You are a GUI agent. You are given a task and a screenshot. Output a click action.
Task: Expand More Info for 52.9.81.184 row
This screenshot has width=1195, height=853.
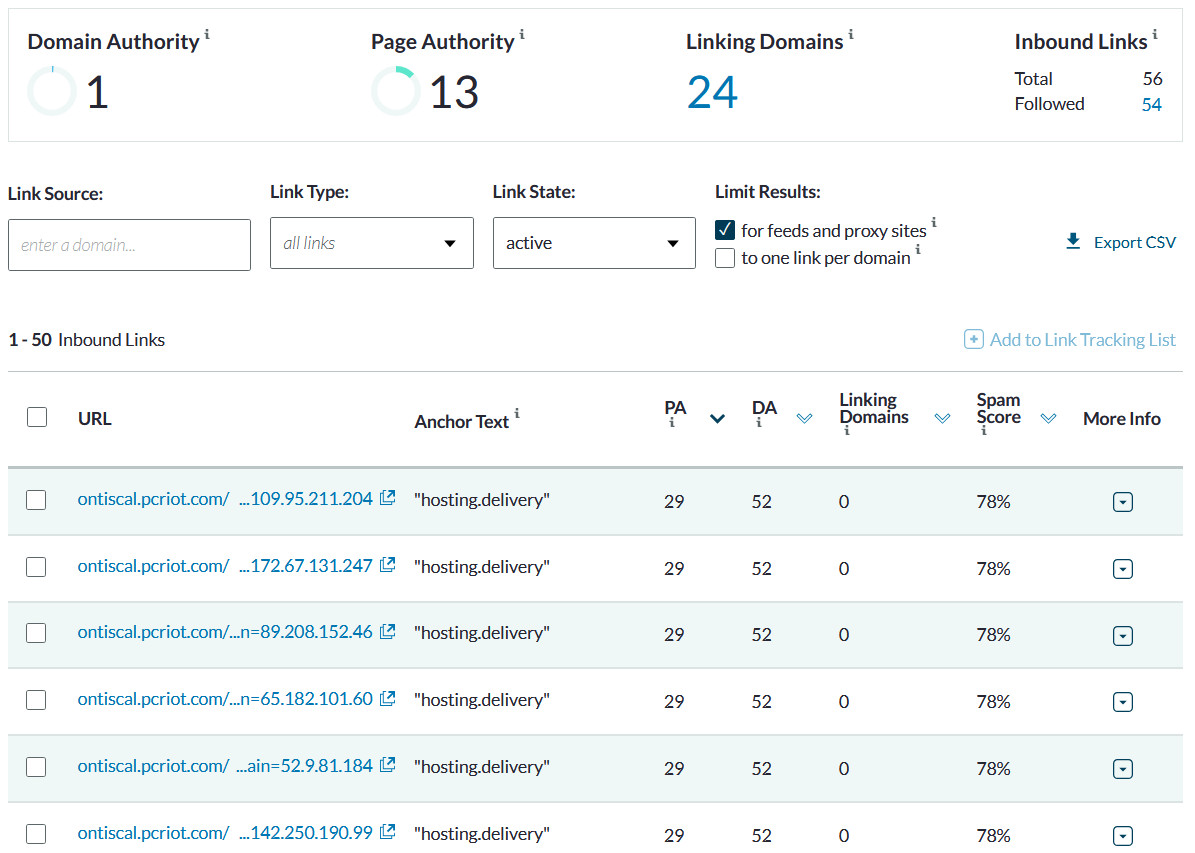(x=1123, y=769)
